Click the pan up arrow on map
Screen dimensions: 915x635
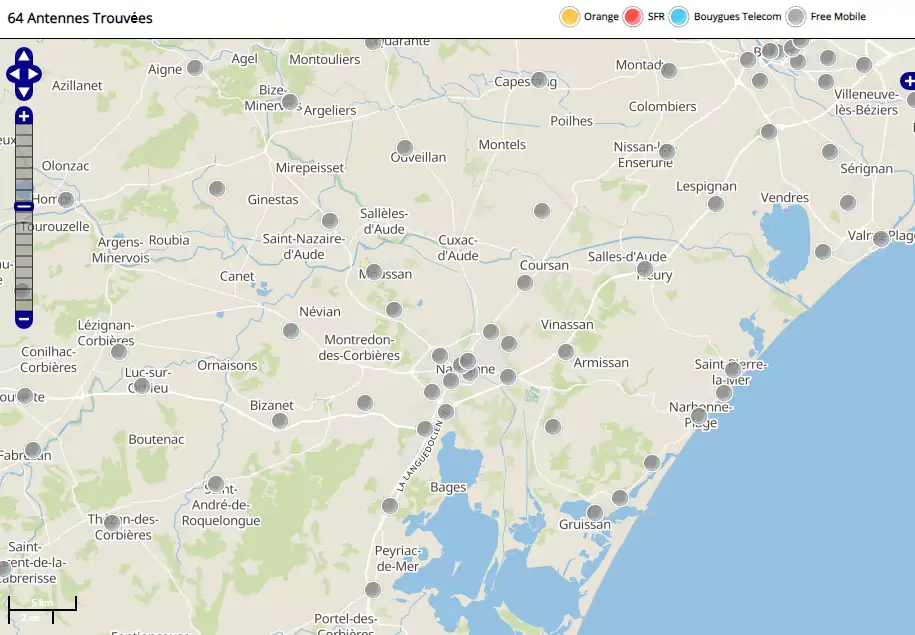[24, 58]
